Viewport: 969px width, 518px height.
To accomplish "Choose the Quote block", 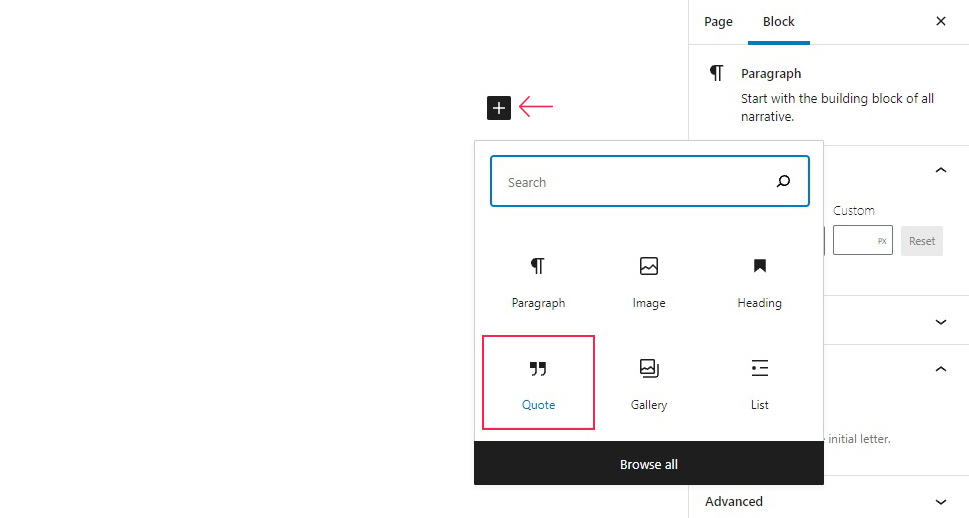I will click(538, 382).
